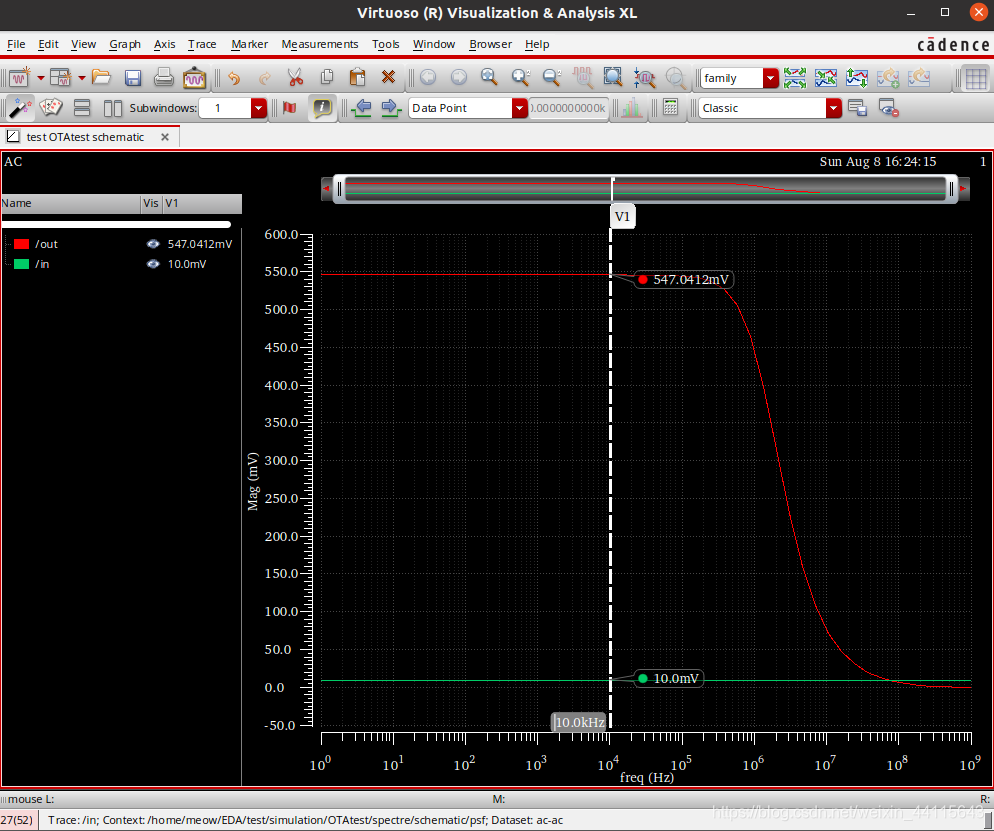
Task: Jump to previous data point arrow
Action: tap(362, 108)
